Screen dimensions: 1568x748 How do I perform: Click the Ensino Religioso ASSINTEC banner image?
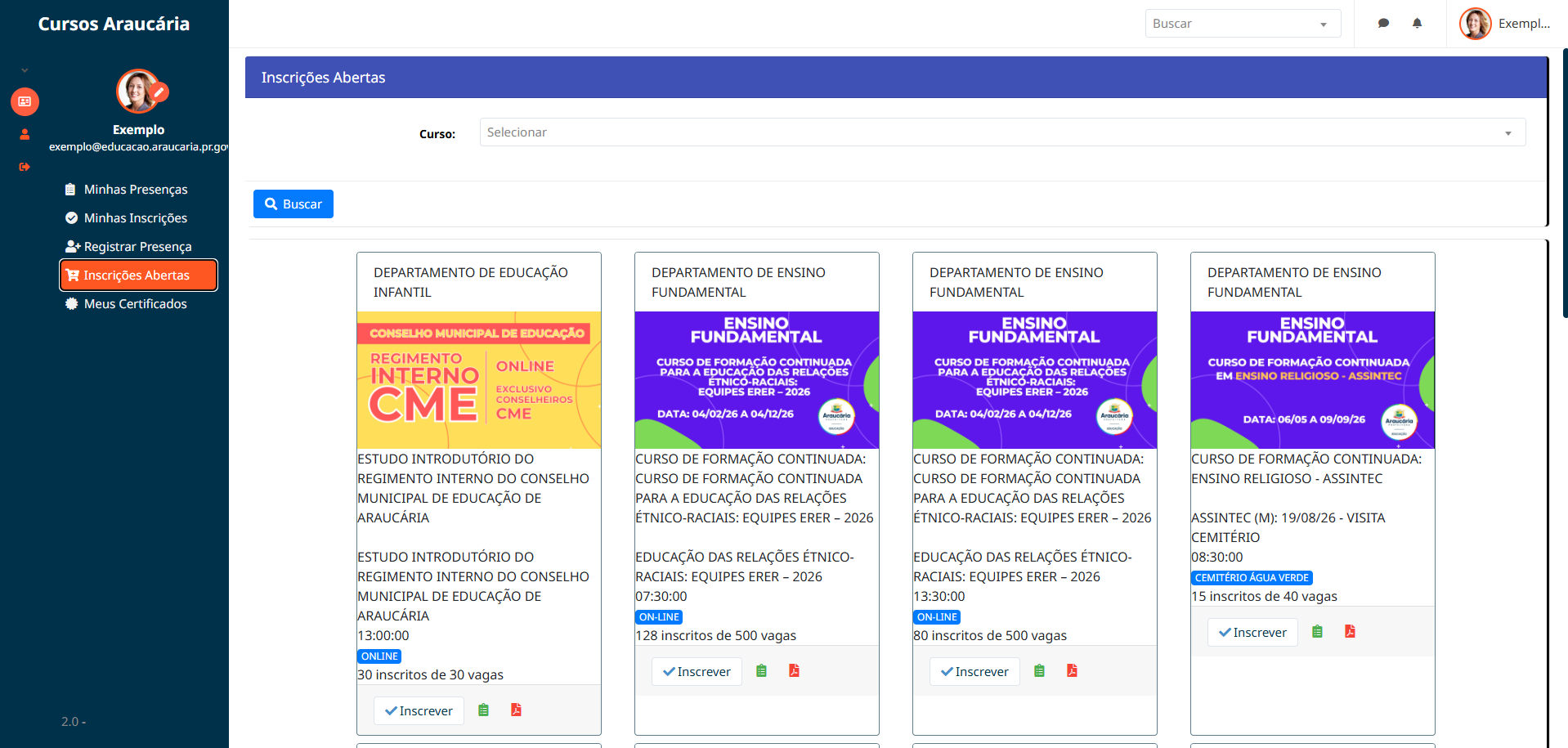pyautogui.click(x=1313, y=380)
